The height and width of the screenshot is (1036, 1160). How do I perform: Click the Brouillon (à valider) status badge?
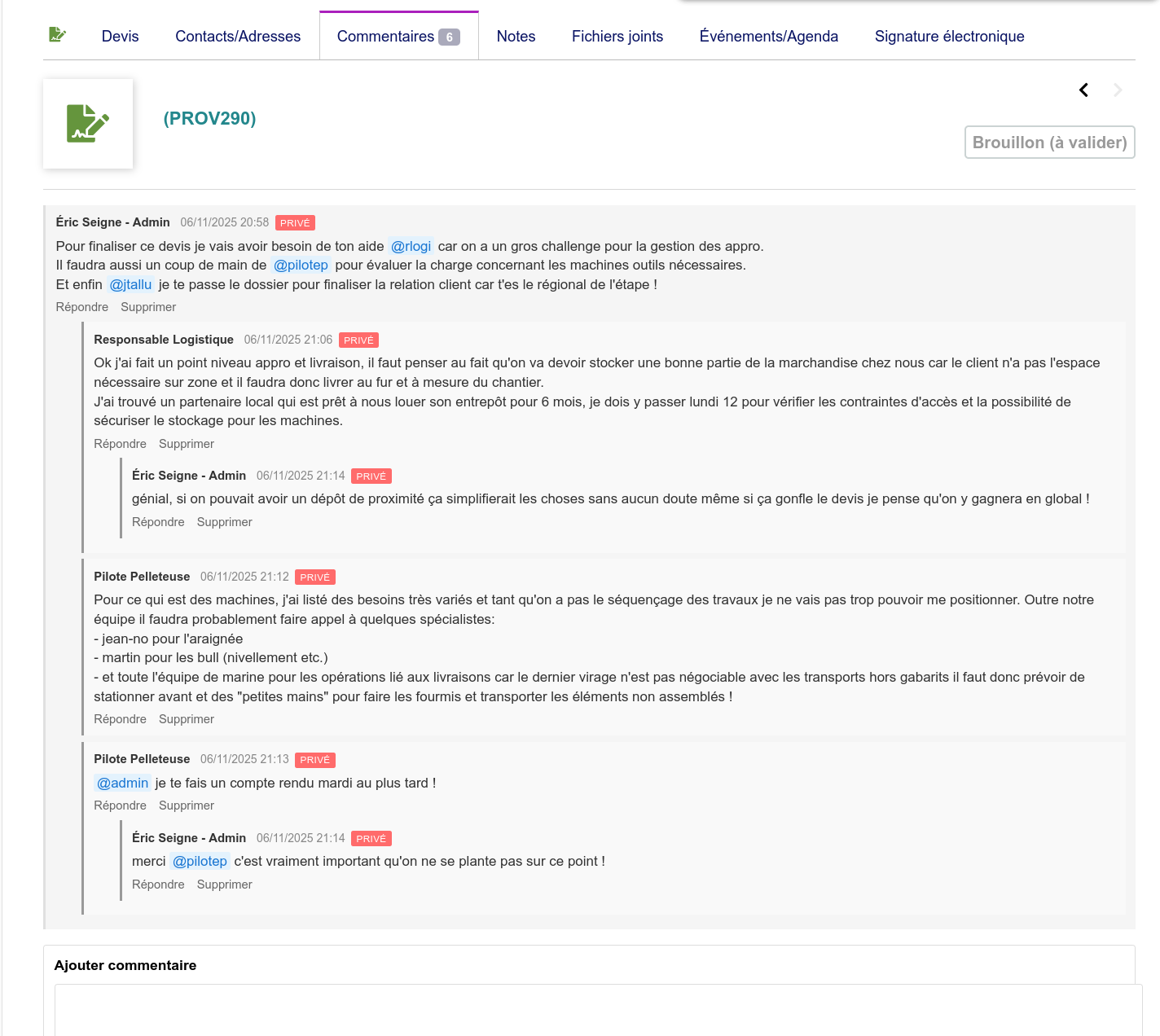[x=1049, y=143]
